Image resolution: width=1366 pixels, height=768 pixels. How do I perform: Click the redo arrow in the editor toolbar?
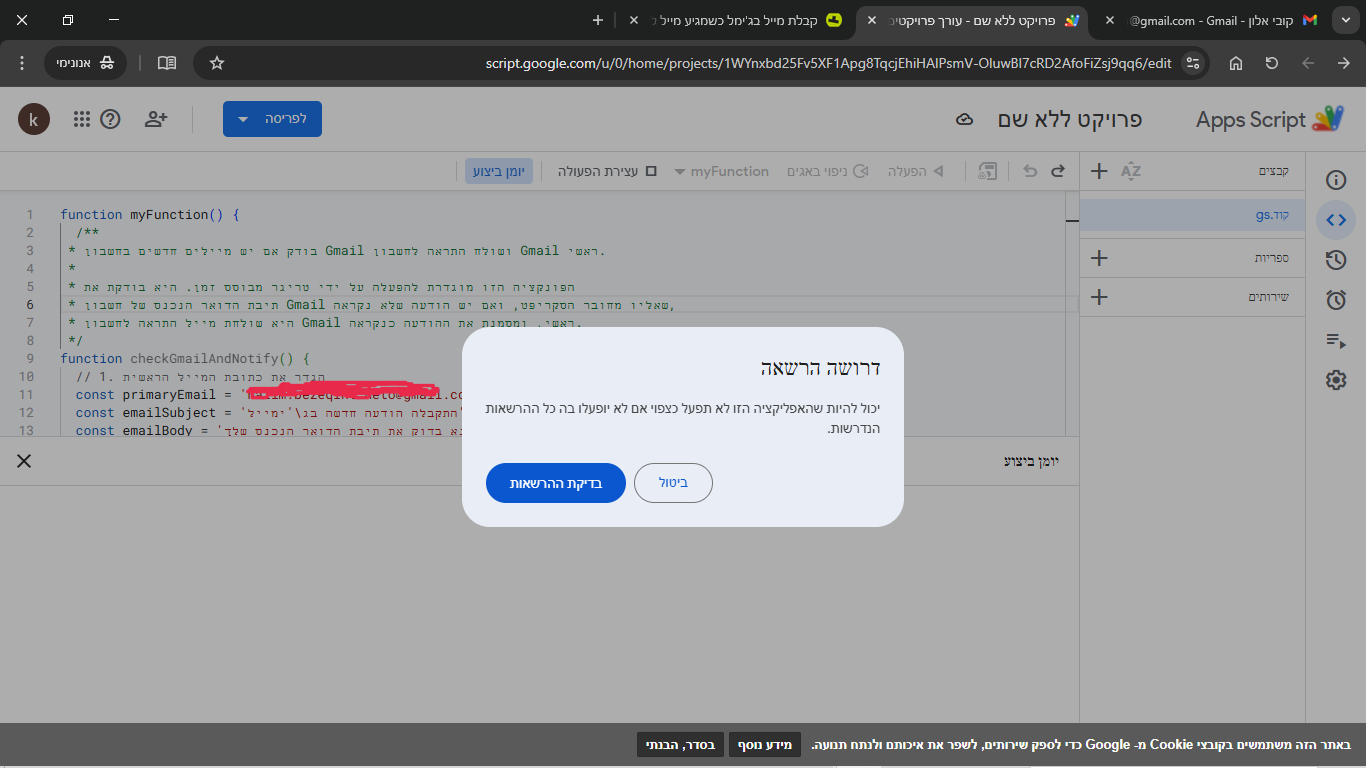click(x=1058, y=171)
